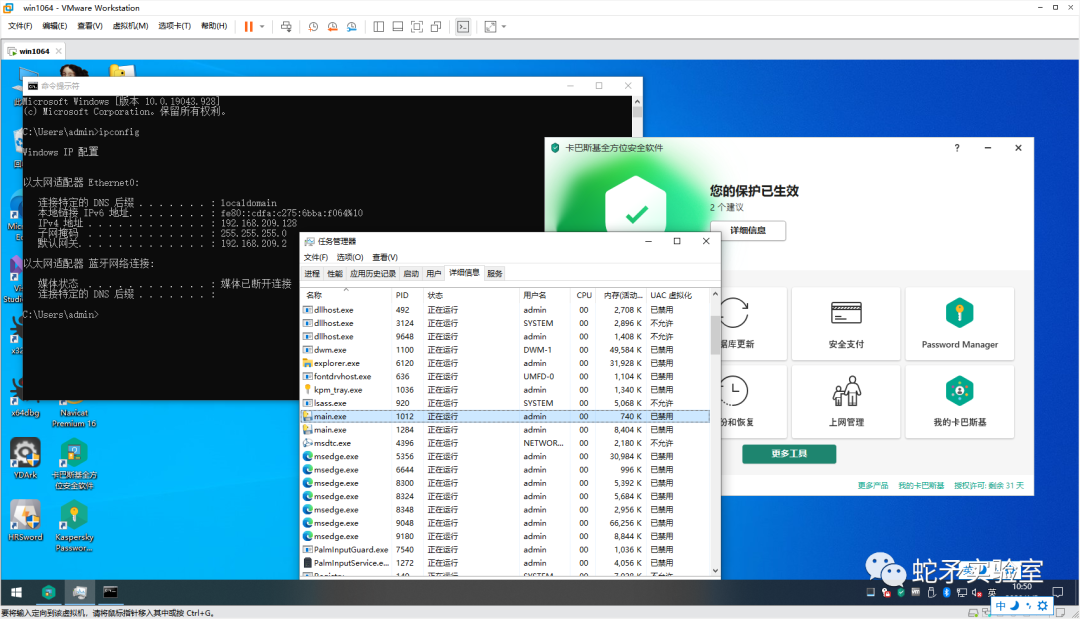Open the 查看(V) menu in Task Manager
The width and height of the screenshot is (1080, 619).
[x=387, y=258]
